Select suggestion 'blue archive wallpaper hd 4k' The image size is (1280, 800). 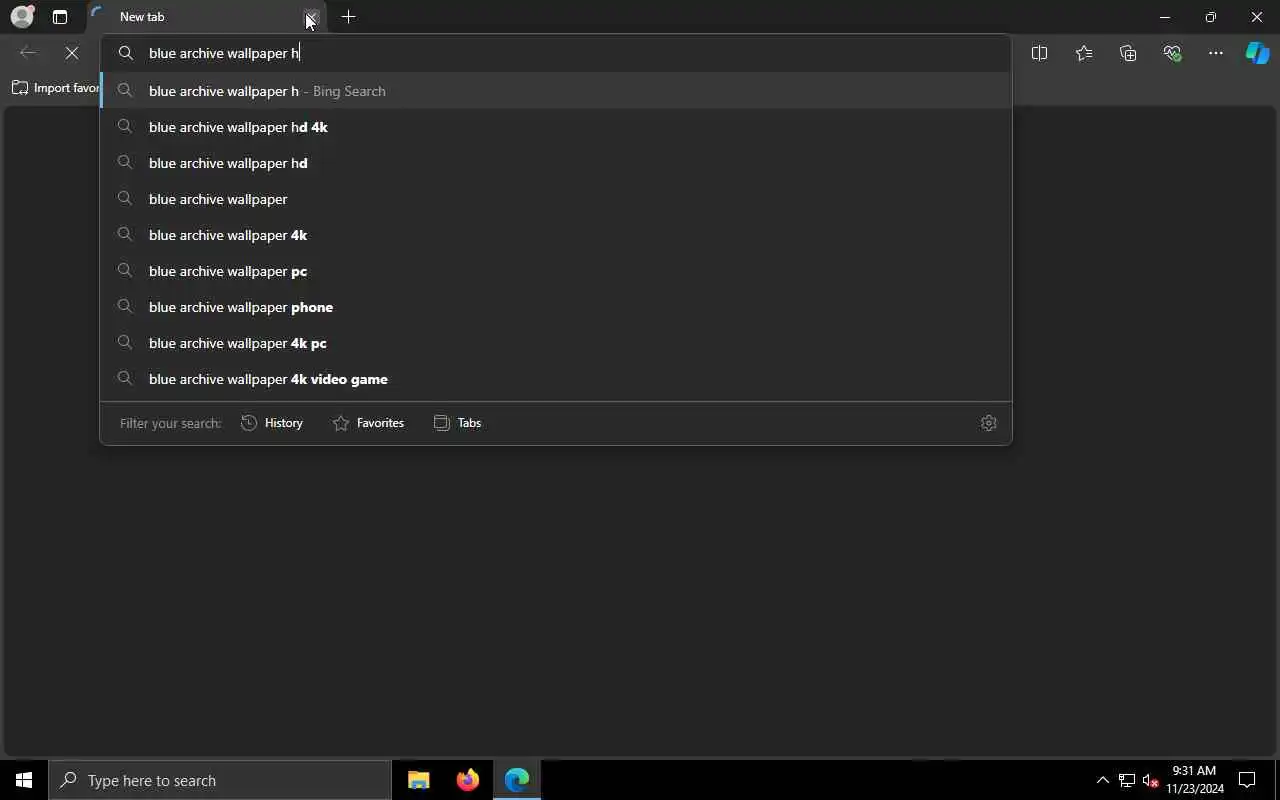click(556, 127)
